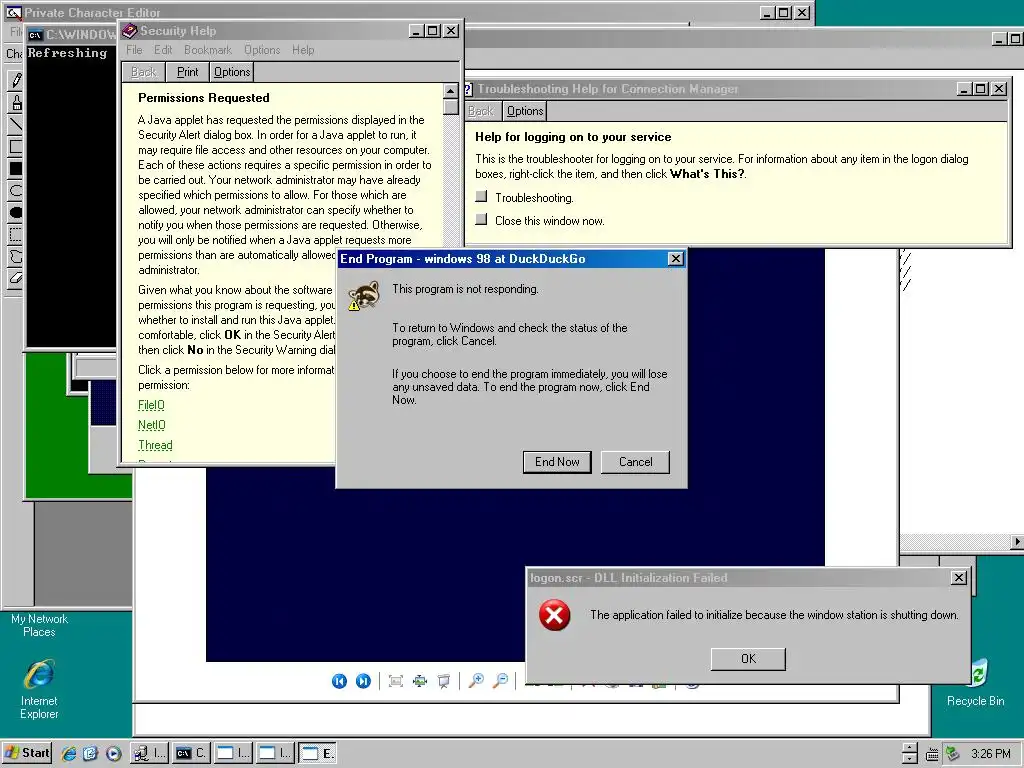
Task: Click the Back button in Security Help
Action: click(x=144, y=72)
